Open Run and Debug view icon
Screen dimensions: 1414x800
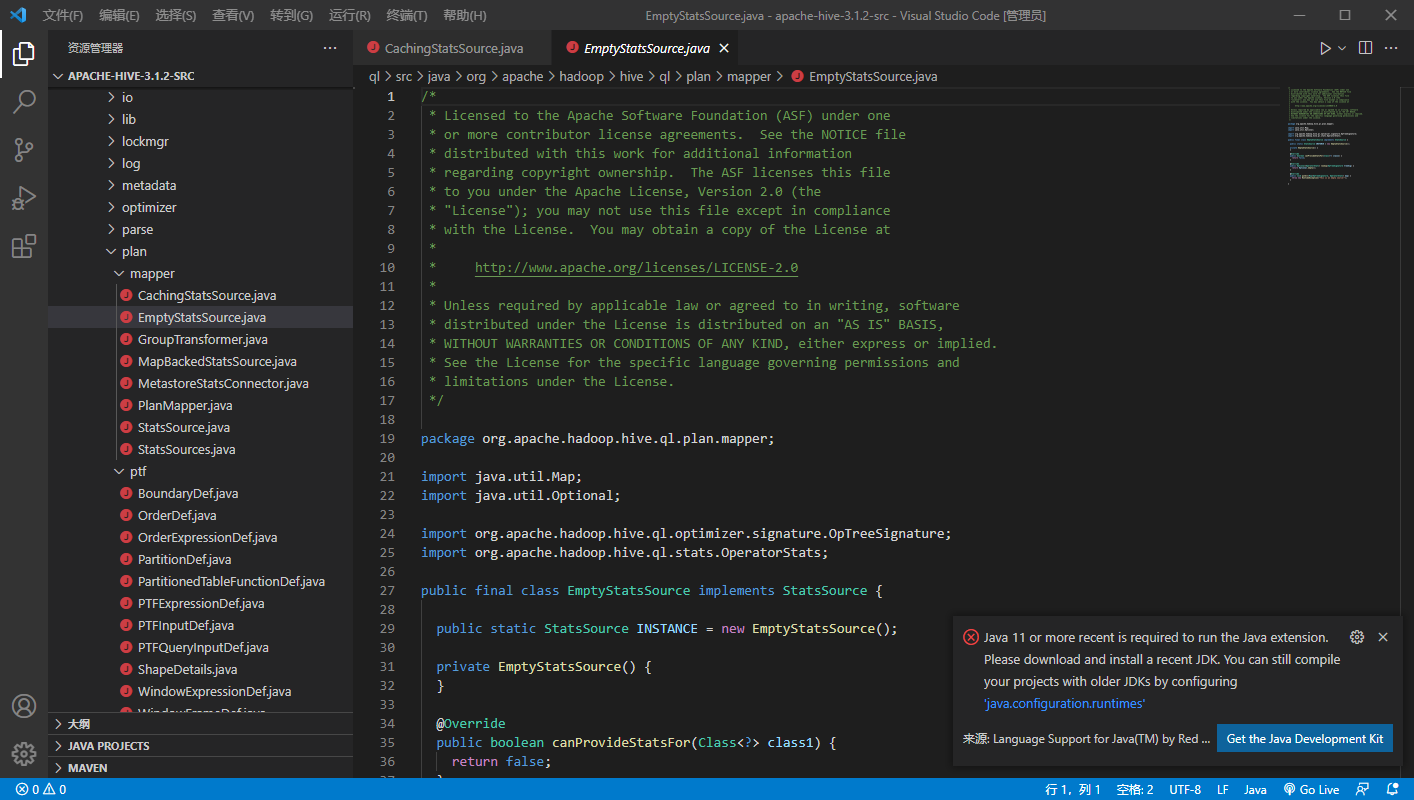pyautogui.click(x=24, y=198)
